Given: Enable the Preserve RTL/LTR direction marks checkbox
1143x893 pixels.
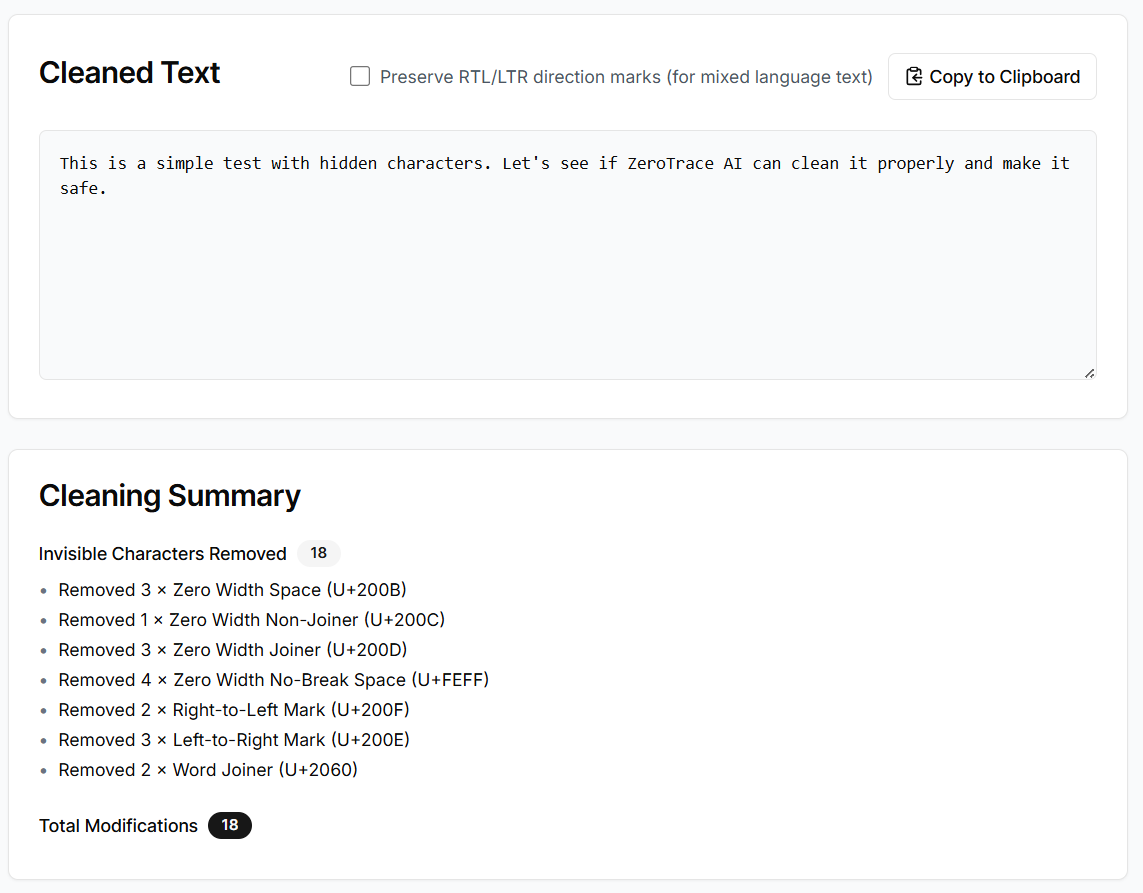Looking at the screenshot, I should coord(360,77).
